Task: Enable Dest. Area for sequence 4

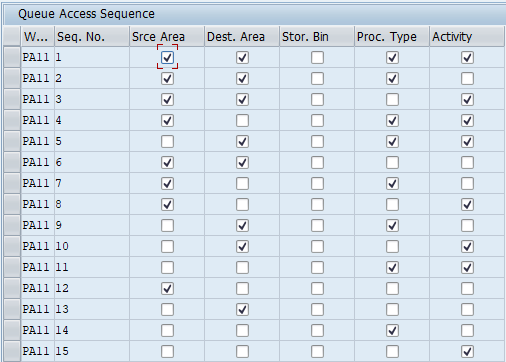Action: click(242, 120)
